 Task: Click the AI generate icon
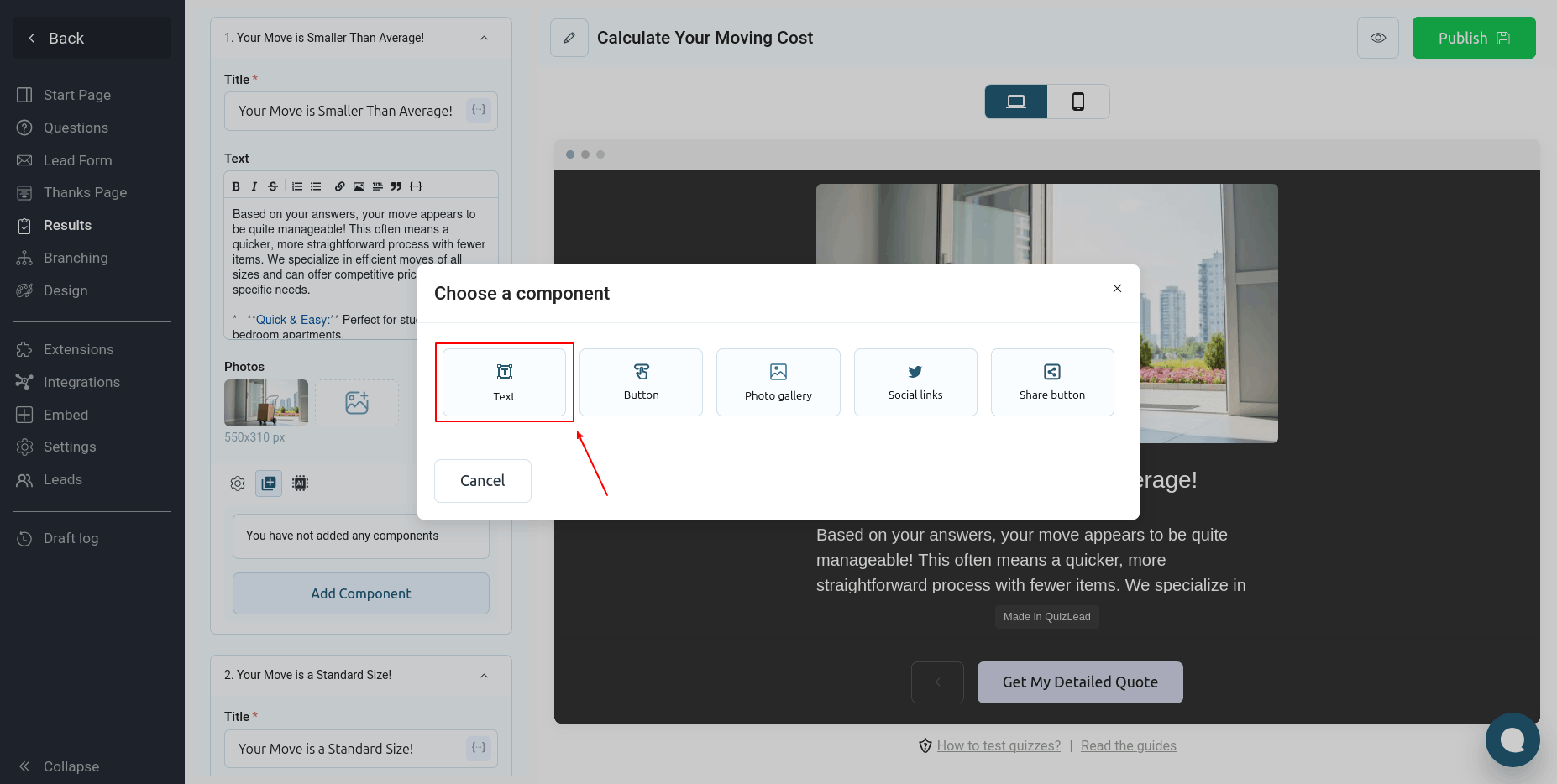[x=300, y=483]
